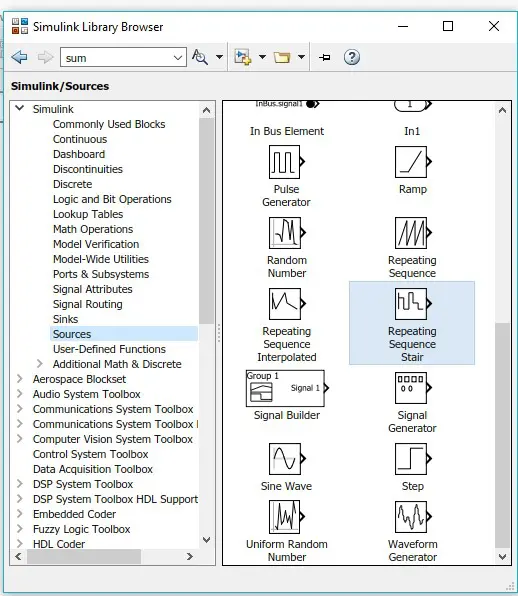Open the Lookup Tables library

pos(88,214)
